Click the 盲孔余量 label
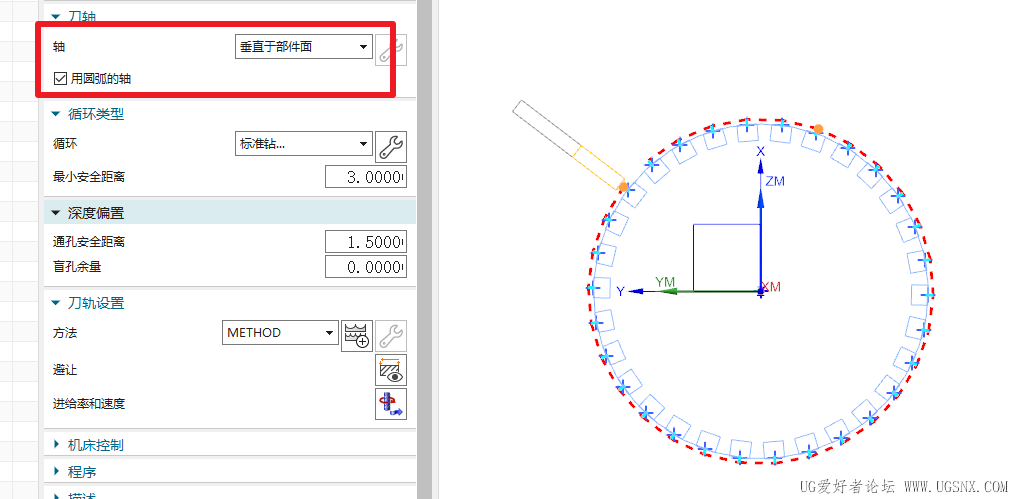Viewport: 1013px width, 499px height. coord(77,266)
